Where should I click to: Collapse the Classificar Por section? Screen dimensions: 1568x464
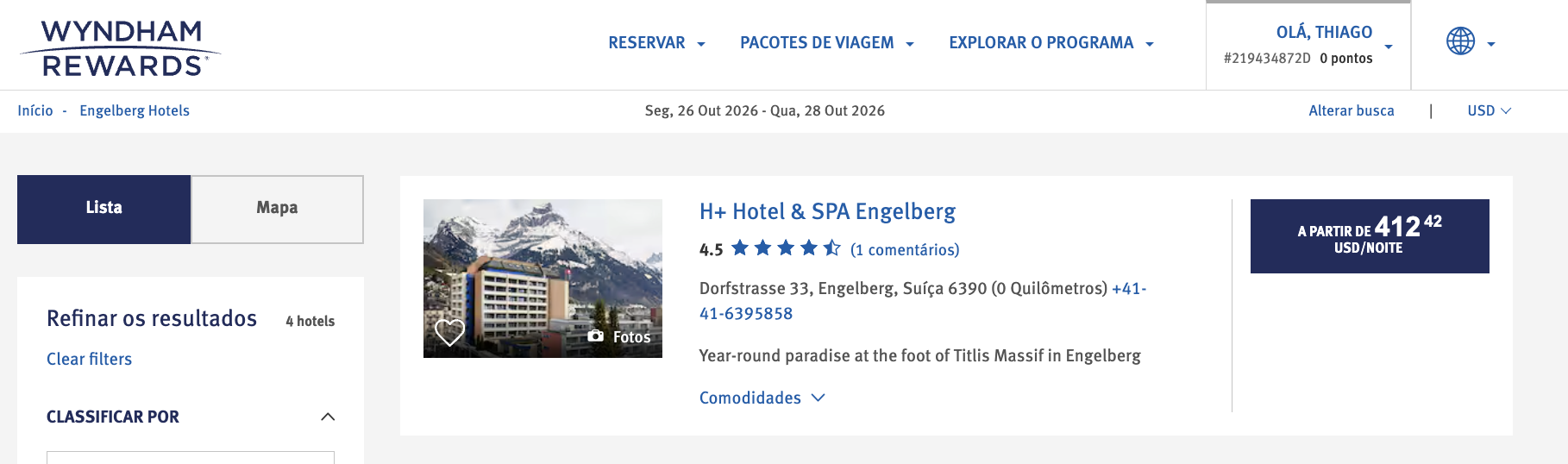click(328, 417)
